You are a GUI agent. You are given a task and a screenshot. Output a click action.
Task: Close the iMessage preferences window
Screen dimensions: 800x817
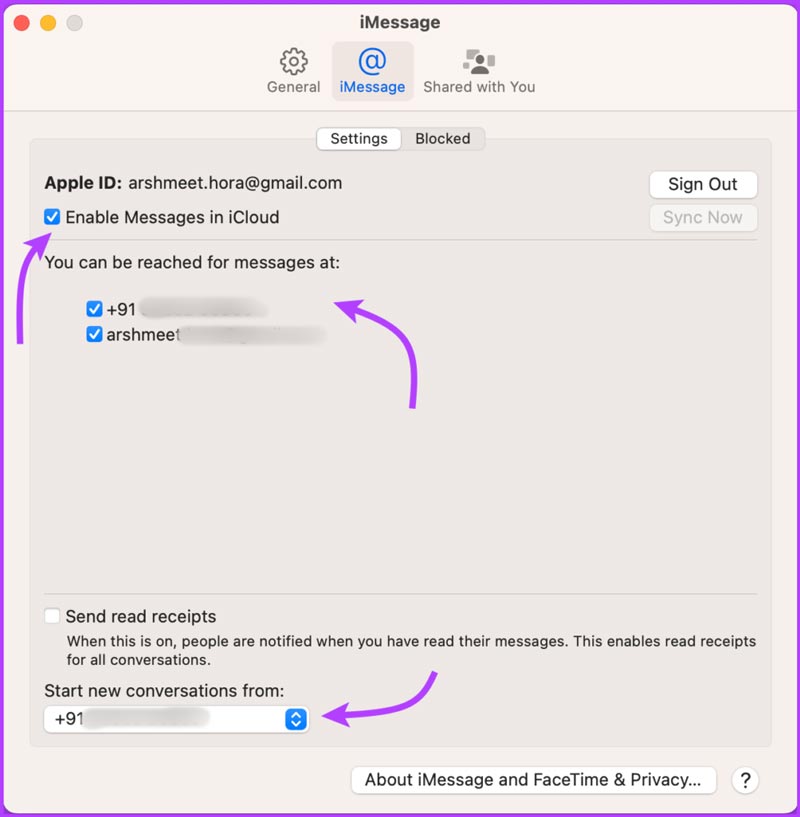[x=22, y=23]
